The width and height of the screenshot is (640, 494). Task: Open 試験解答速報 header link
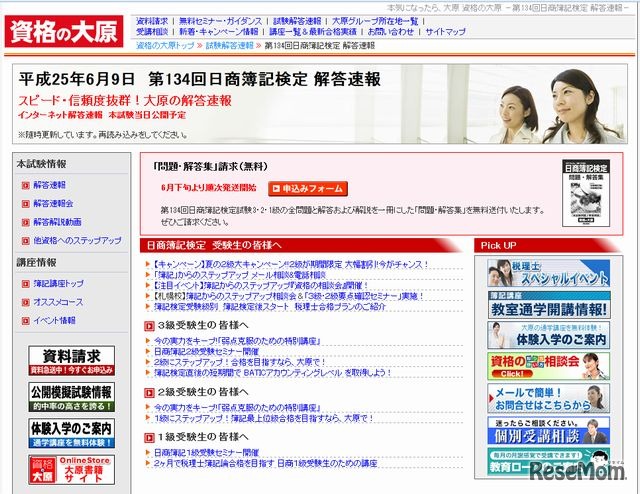coord(297,21)
